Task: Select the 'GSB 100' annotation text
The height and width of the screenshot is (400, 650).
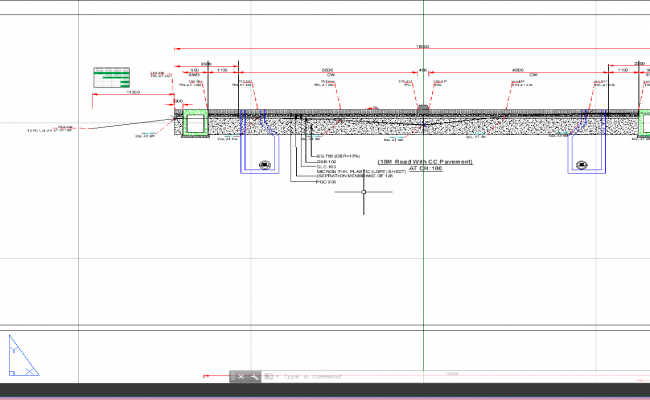Action: coord(326,163)
